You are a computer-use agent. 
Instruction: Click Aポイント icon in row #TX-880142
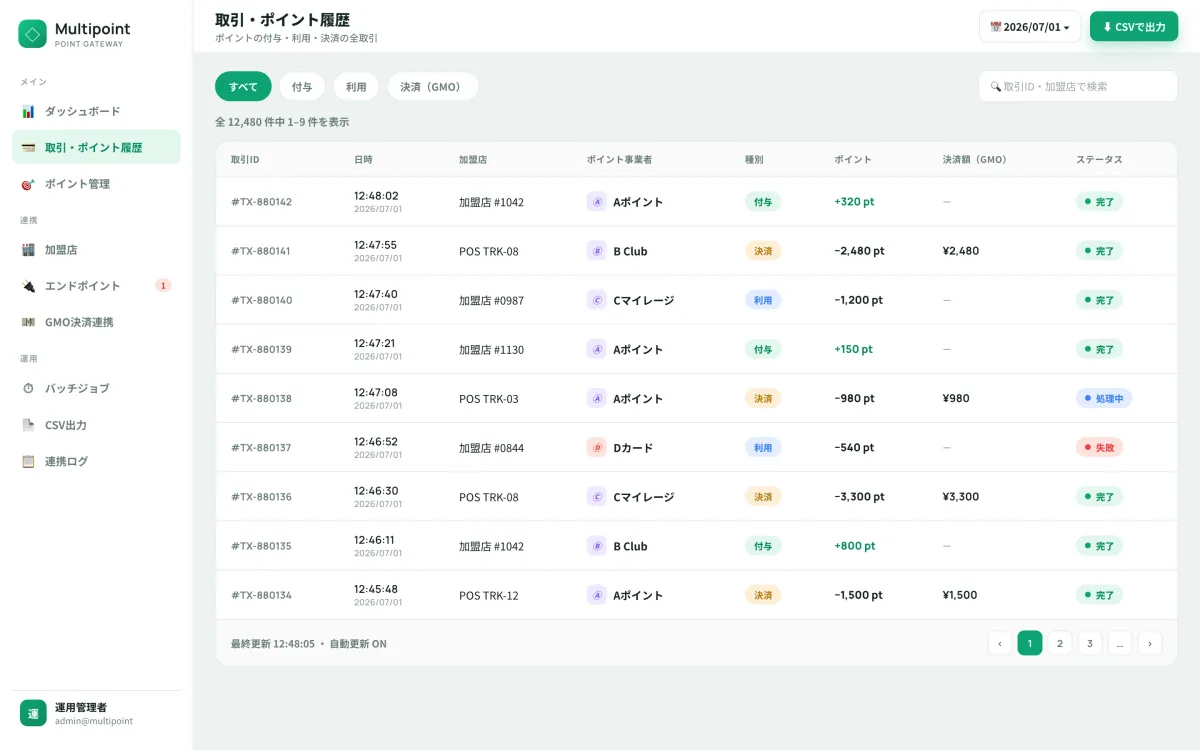597,202
